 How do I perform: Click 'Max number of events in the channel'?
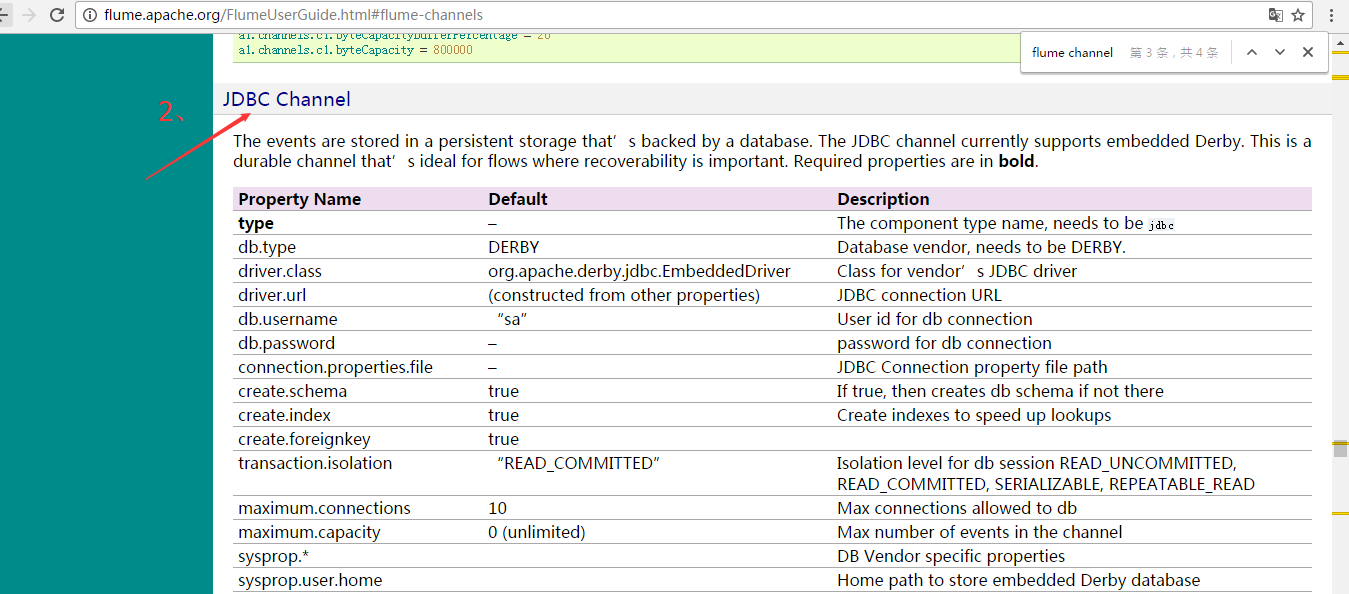point(980,532)
